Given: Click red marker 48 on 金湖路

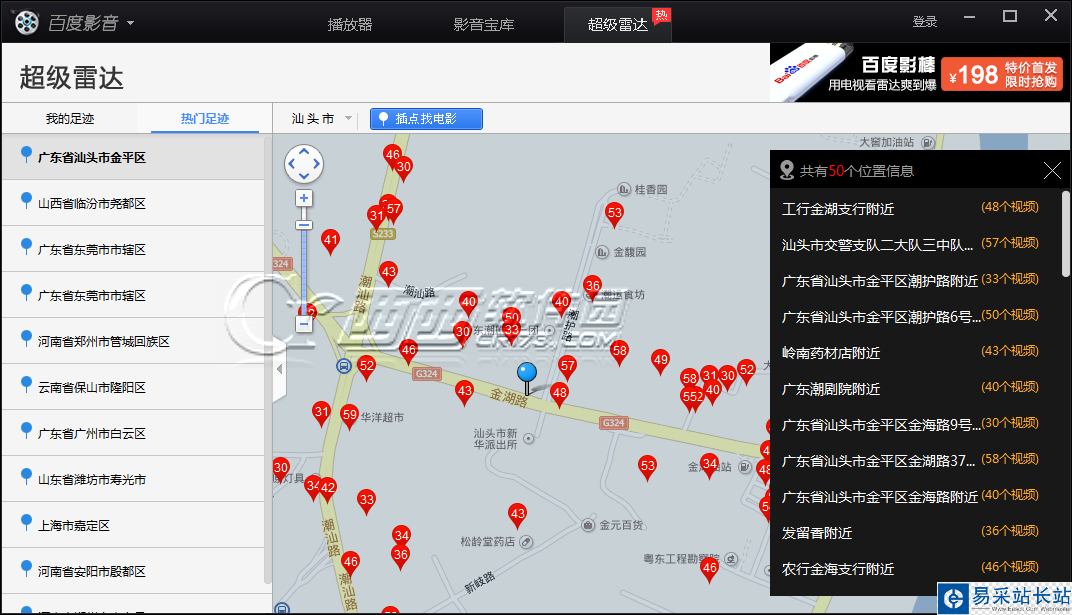Looking at the screenshot, I should 560,394.
